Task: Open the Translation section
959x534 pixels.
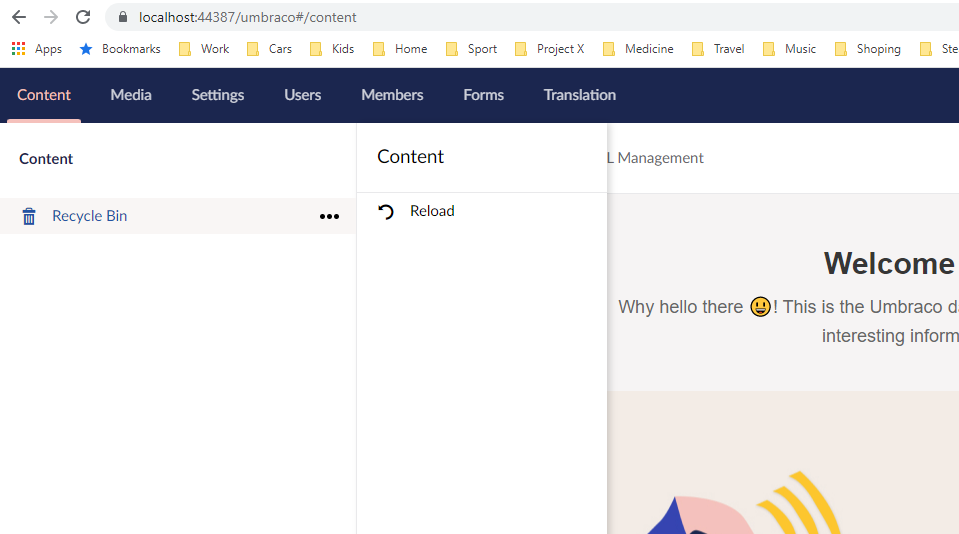Action: 579,95
